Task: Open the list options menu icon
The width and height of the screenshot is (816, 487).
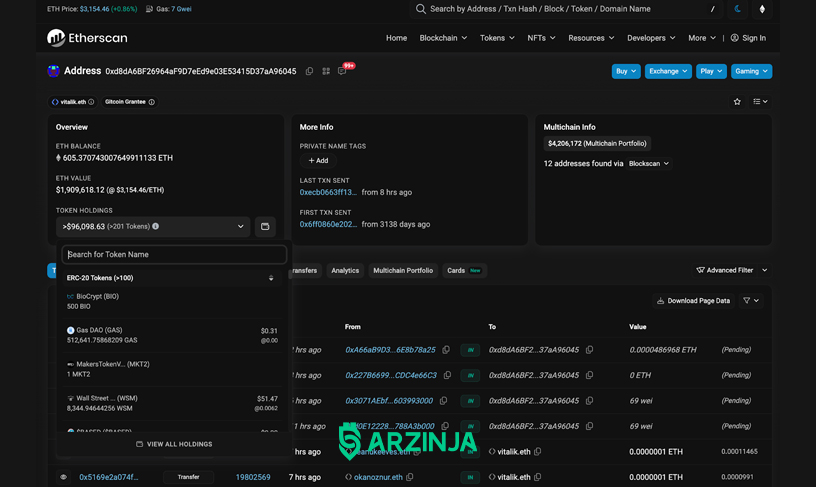Action: coord(760,101)
